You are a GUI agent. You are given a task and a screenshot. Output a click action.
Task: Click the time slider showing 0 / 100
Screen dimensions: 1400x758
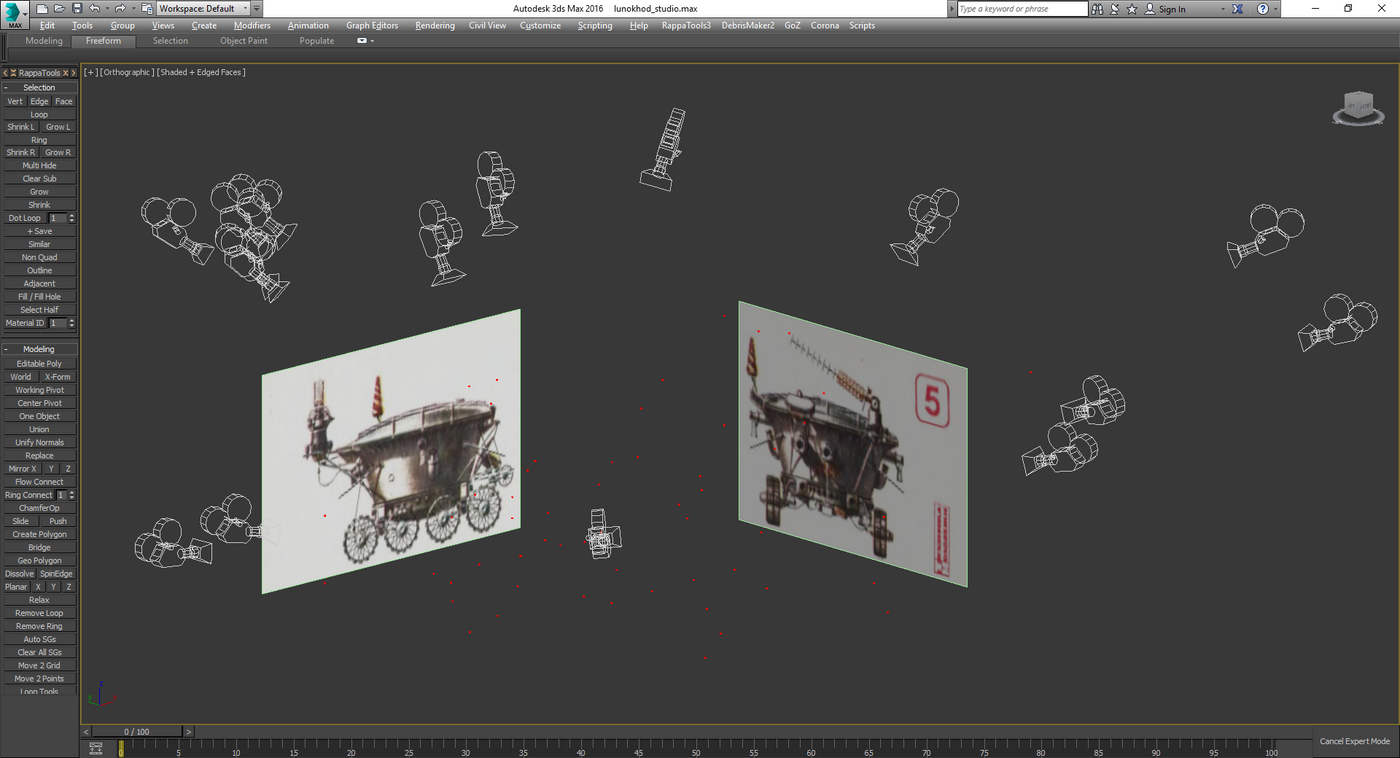pos(137,732)
